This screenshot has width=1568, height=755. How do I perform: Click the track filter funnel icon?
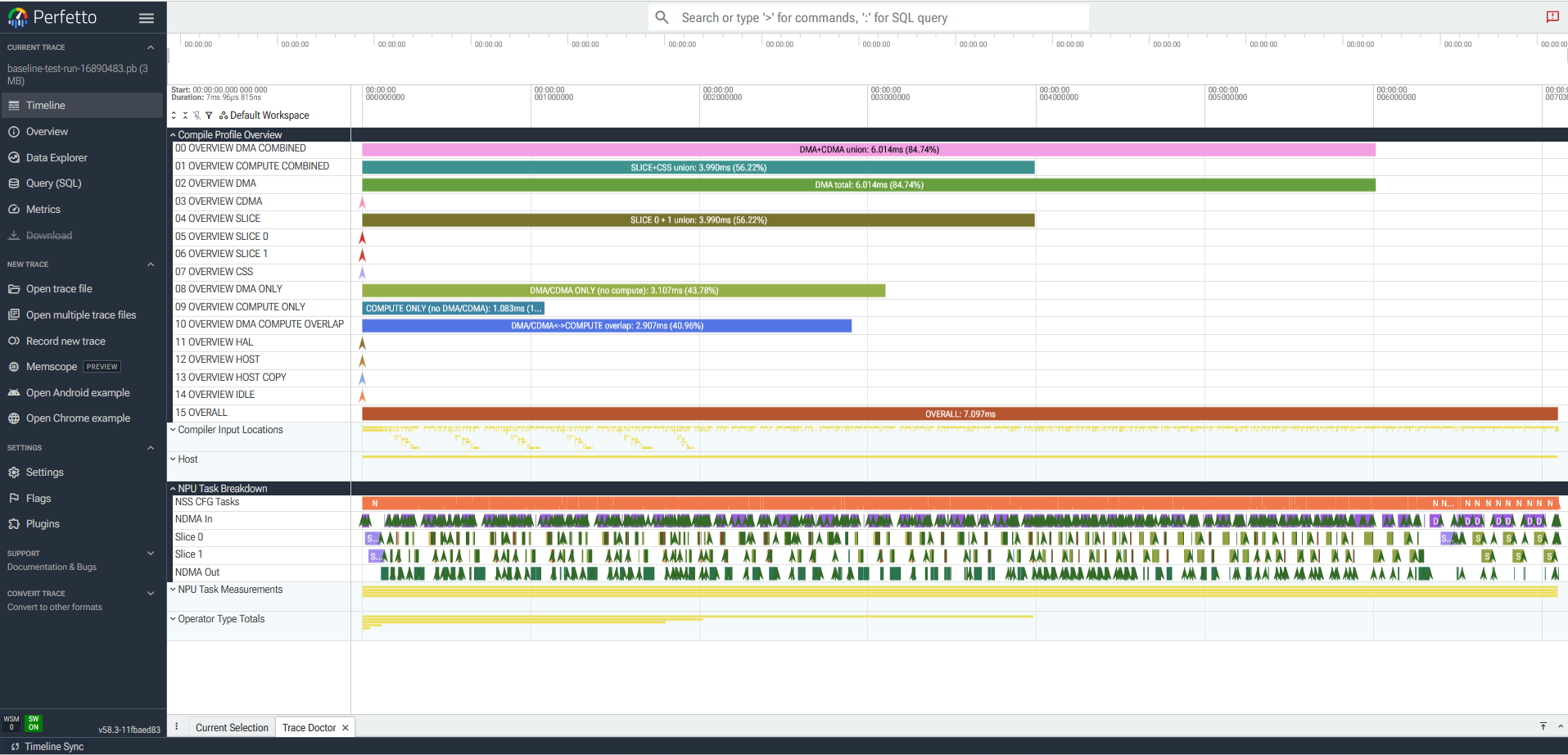209,115
